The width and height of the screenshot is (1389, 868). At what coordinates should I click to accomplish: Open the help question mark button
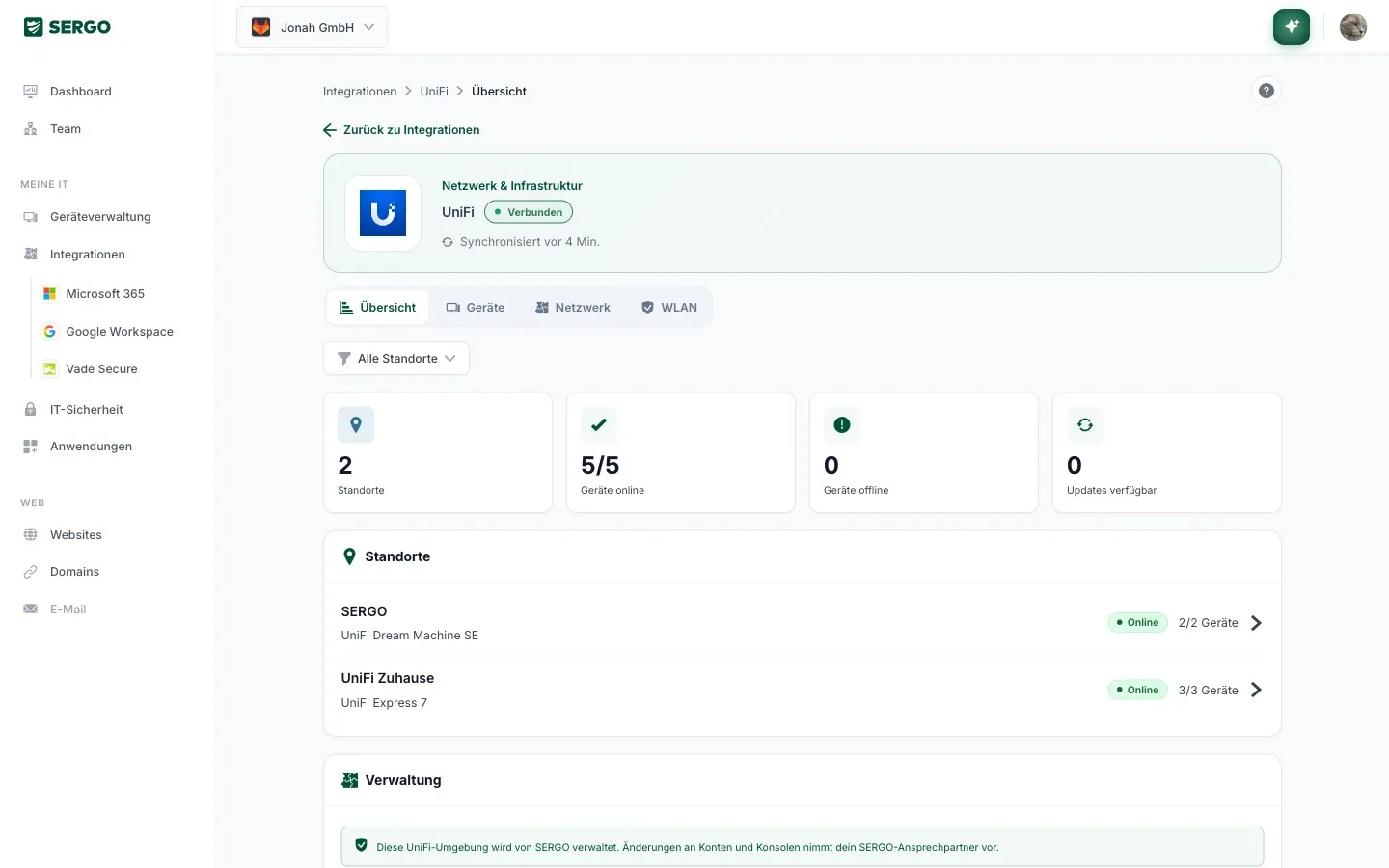(1266, 91)
